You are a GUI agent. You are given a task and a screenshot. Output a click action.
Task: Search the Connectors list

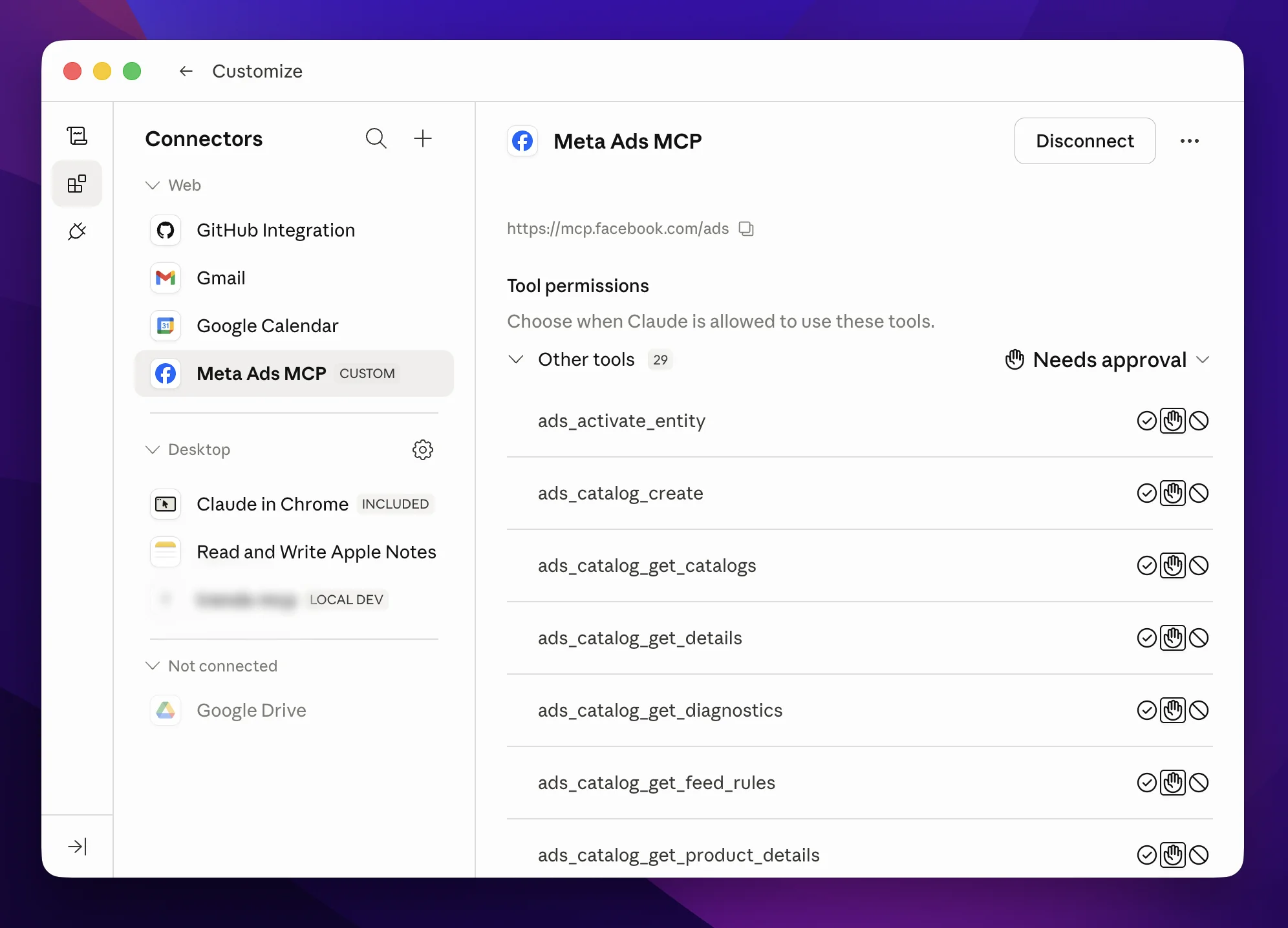(x=376, y=138)
